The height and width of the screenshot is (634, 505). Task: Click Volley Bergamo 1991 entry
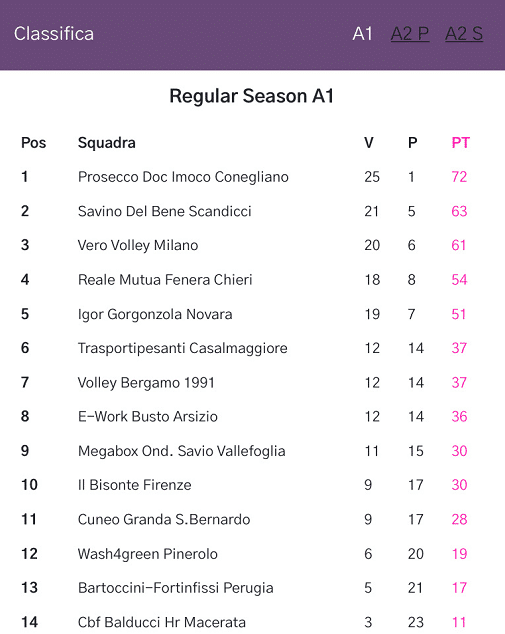[x=146, y=383]
